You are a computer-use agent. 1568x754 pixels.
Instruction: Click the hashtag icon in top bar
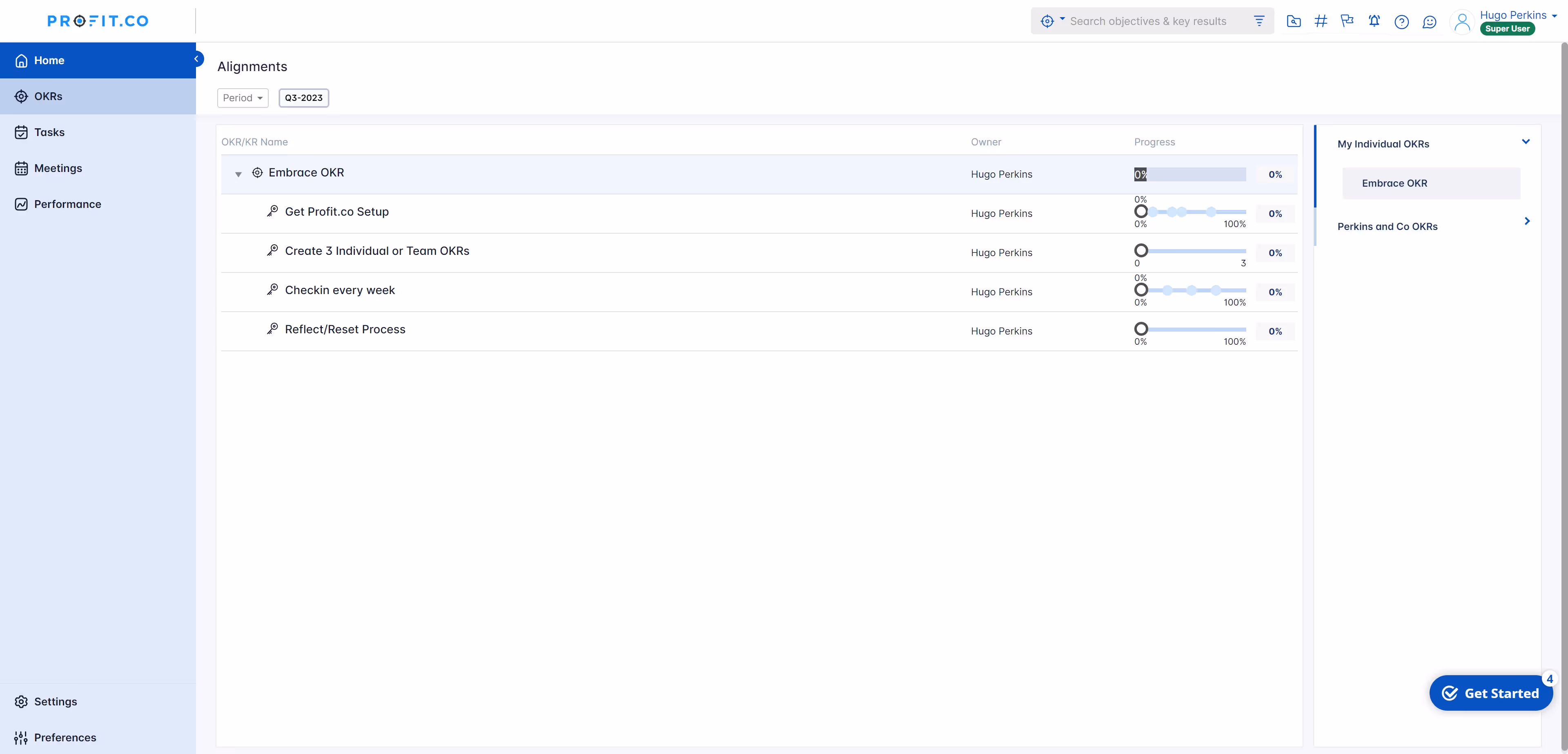1320,21
